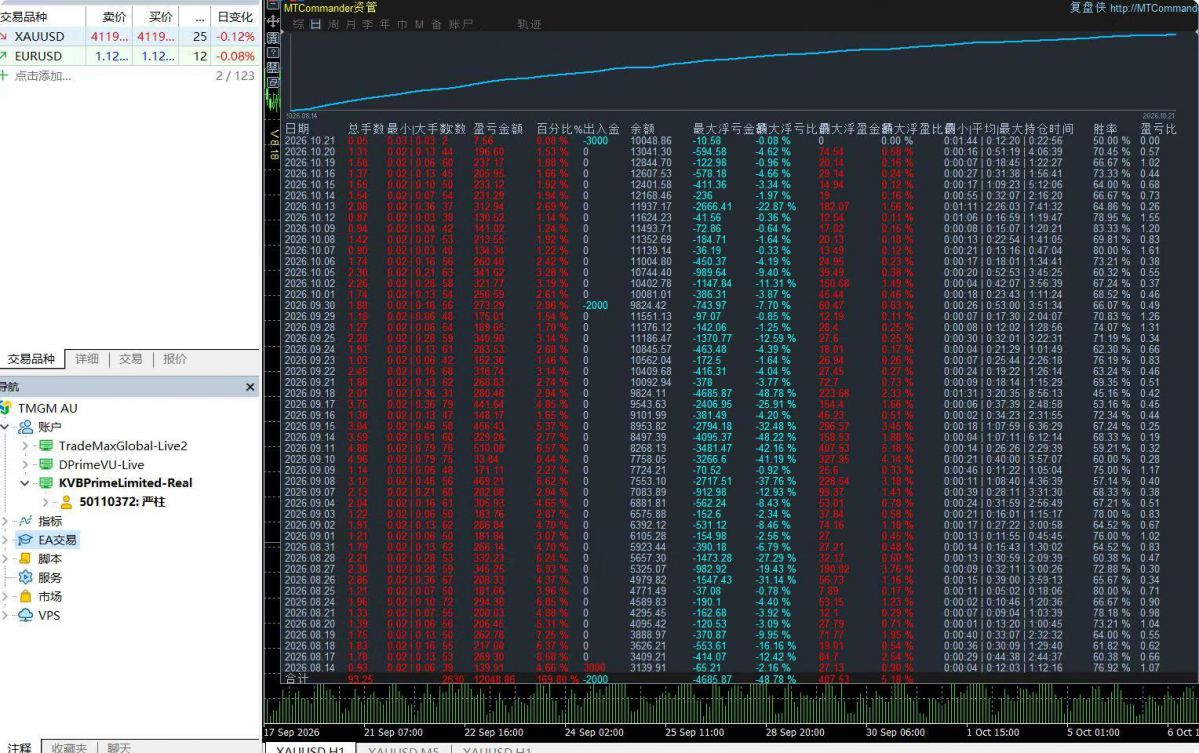Expand the TradeMaxGlobal-Live2 tree node
1199x753 pixels.
[25, 446]
